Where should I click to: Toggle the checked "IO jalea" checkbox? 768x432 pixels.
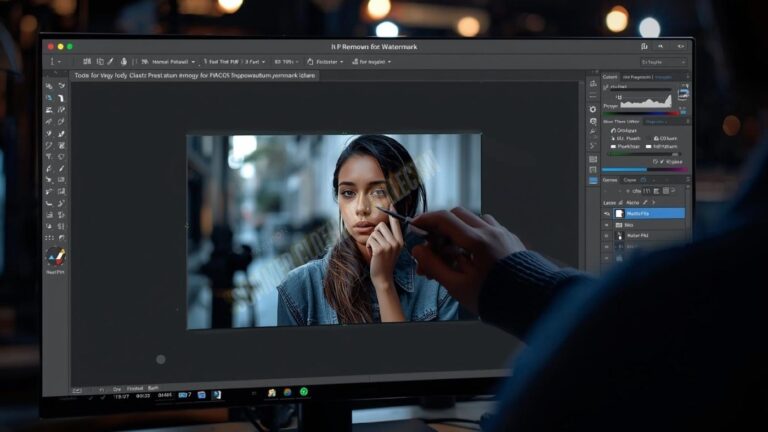tap(662, 162)
